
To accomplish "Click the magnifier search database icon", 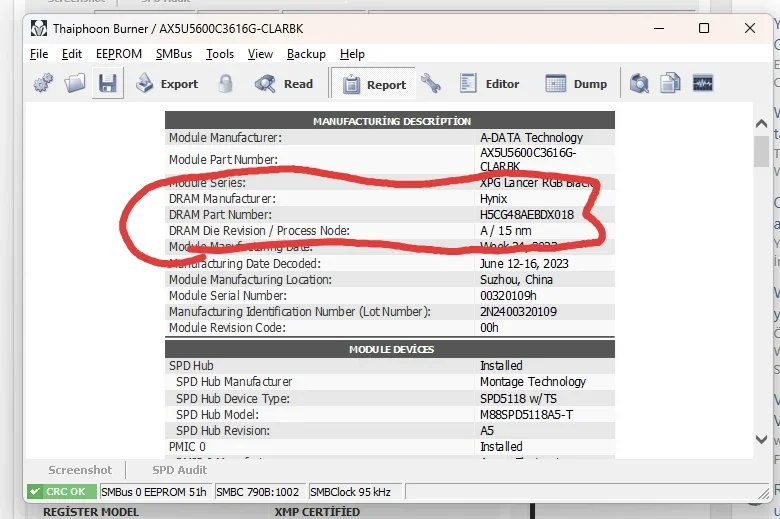I will [x=639, y=83].
